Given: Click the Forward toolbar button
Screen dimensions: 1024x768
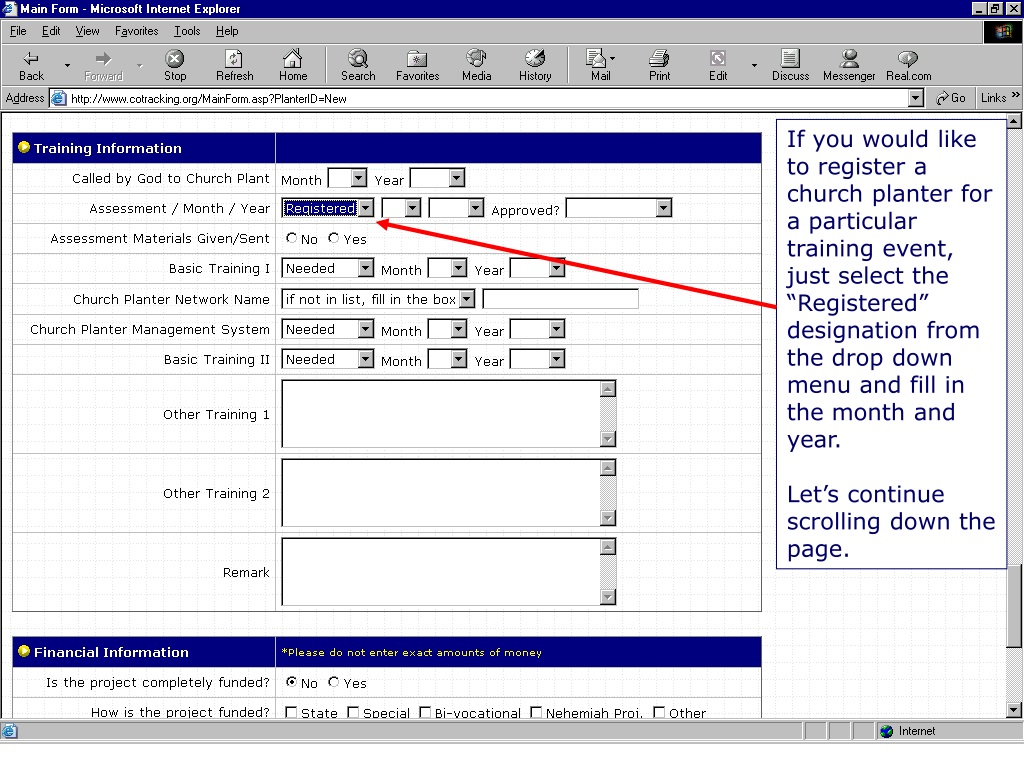Looking at the screenshot, I should pyautogui.click(x=103, y=65).
